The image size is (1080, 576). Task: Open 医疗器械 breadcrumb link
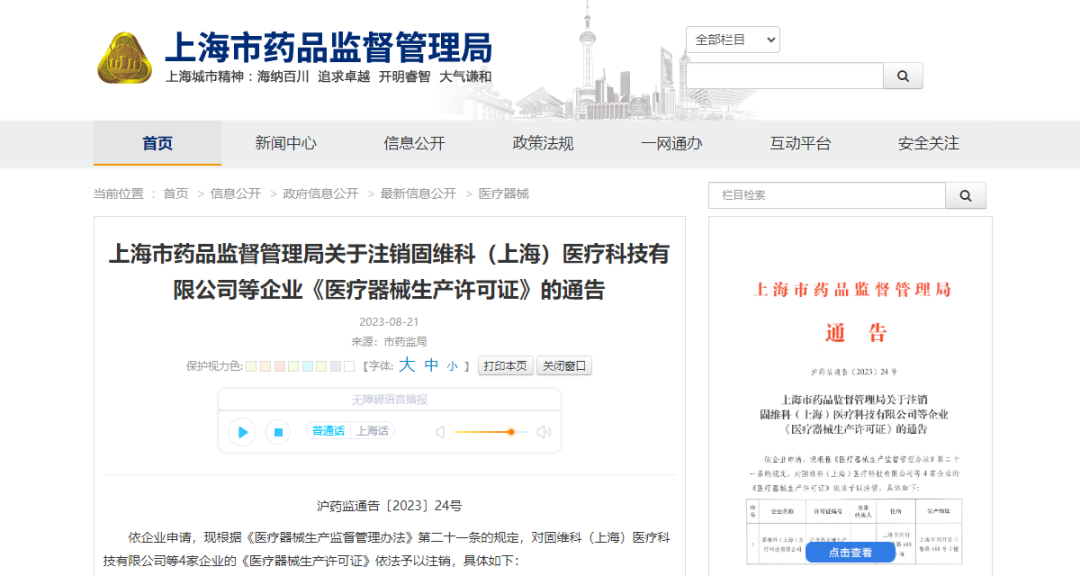click(502, 193)
